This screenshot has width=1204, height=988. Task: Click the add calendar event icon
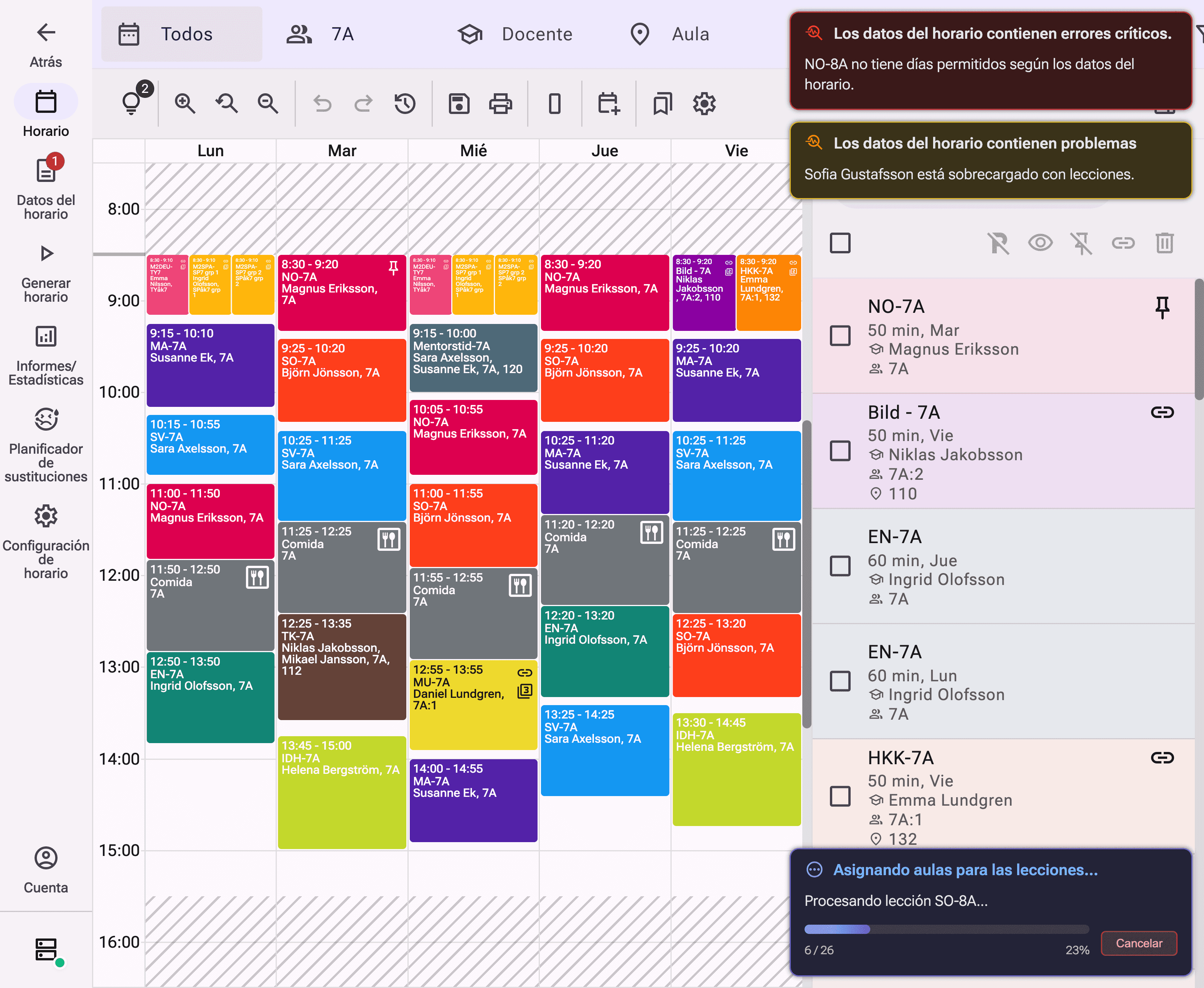(x=609, y=104)
